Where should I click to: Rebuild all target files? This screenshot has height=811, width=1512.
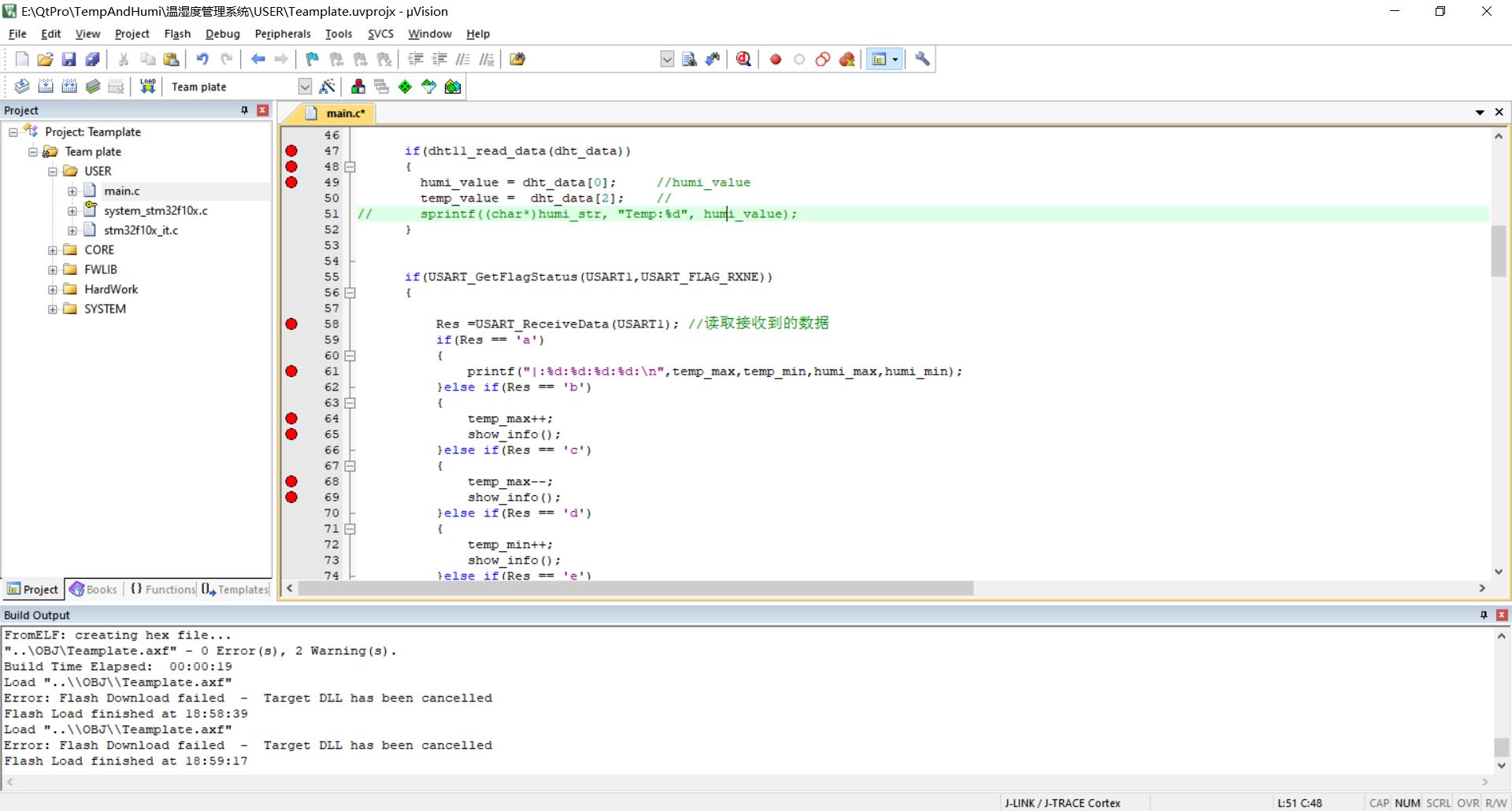tap(69, 87)
